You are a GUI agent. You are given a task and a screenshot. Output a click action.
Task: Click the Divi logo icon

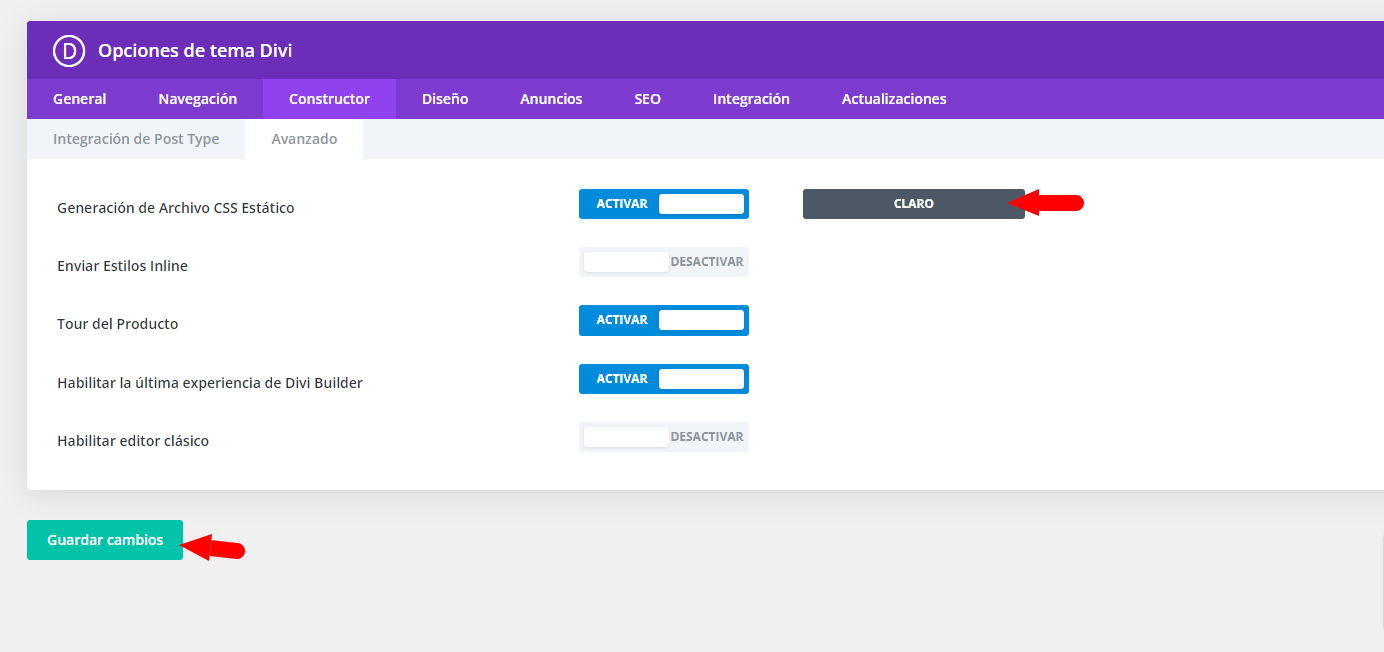[69, 51]
